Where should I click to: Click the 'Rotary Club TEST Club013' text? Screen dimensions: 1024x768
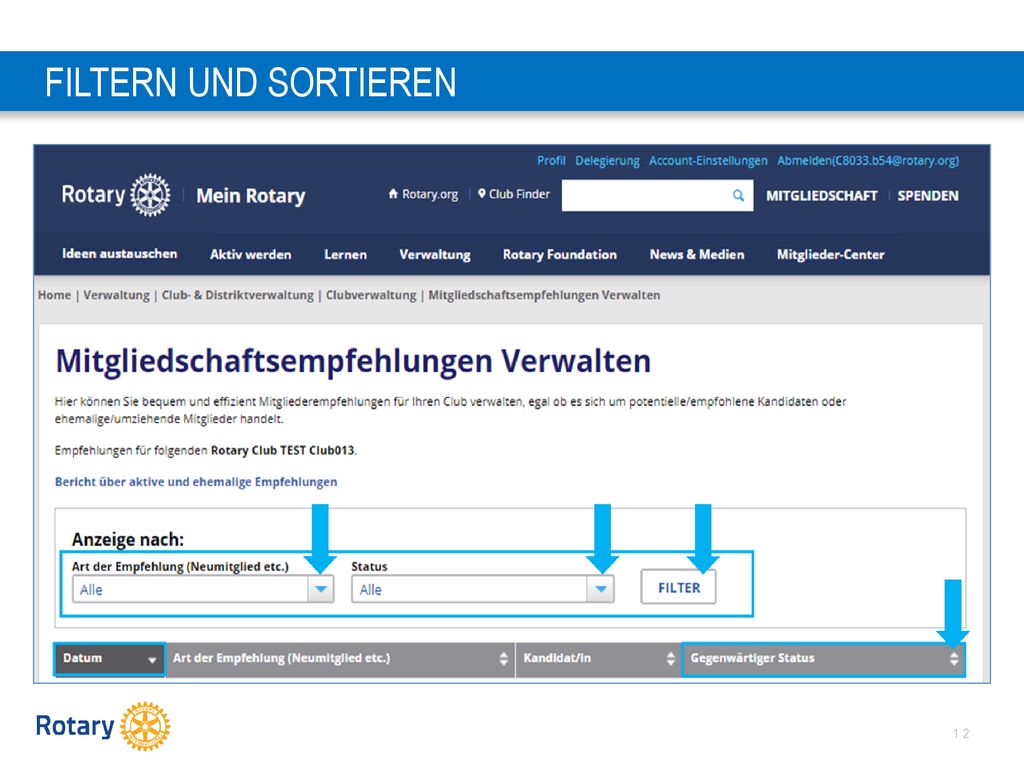pyautogui.click(x=283, y=451)
